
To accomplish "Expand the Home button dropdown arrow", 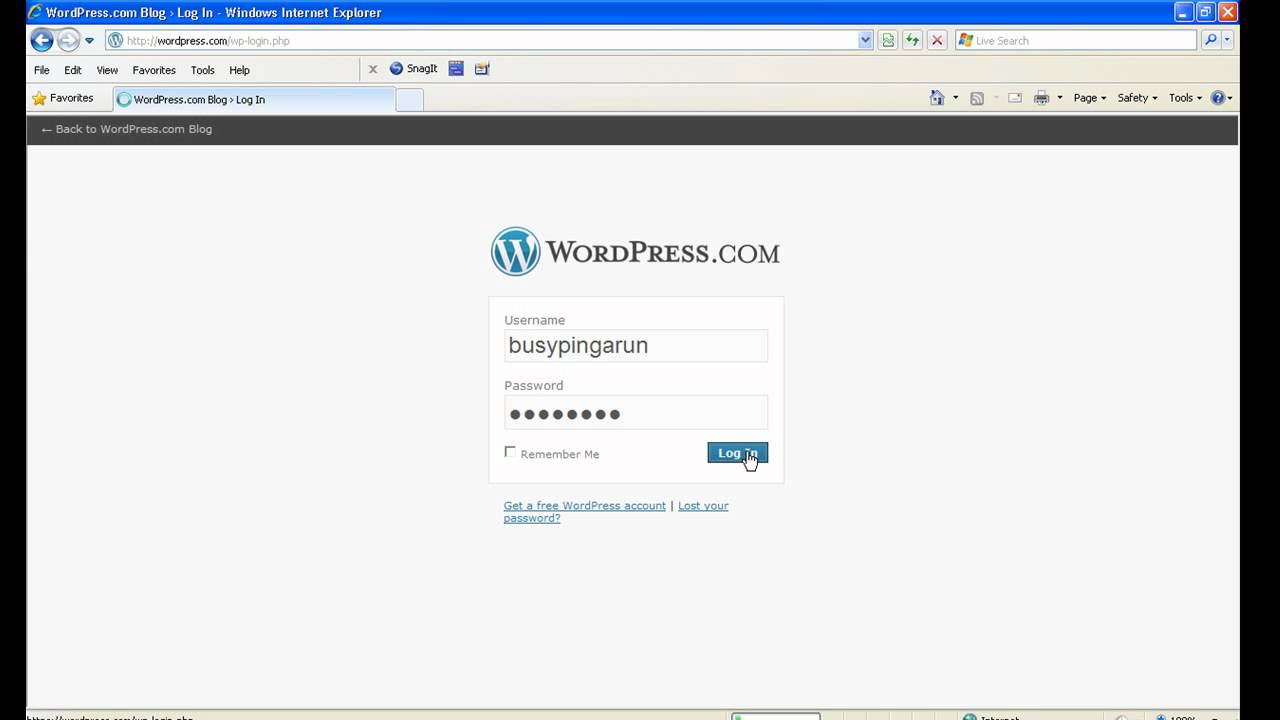I will (x=955, y=98).
